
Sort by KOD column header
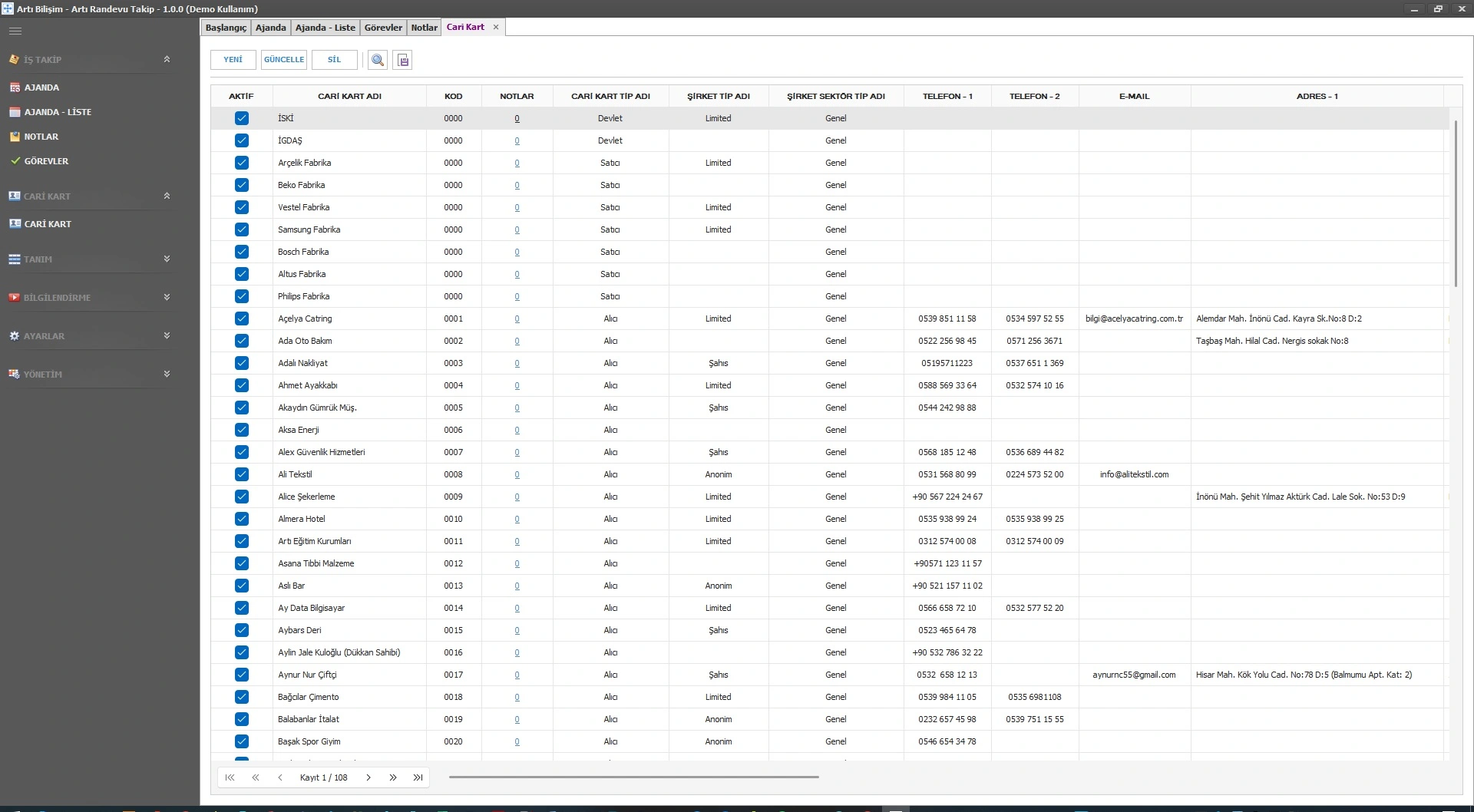pos(453,96)
